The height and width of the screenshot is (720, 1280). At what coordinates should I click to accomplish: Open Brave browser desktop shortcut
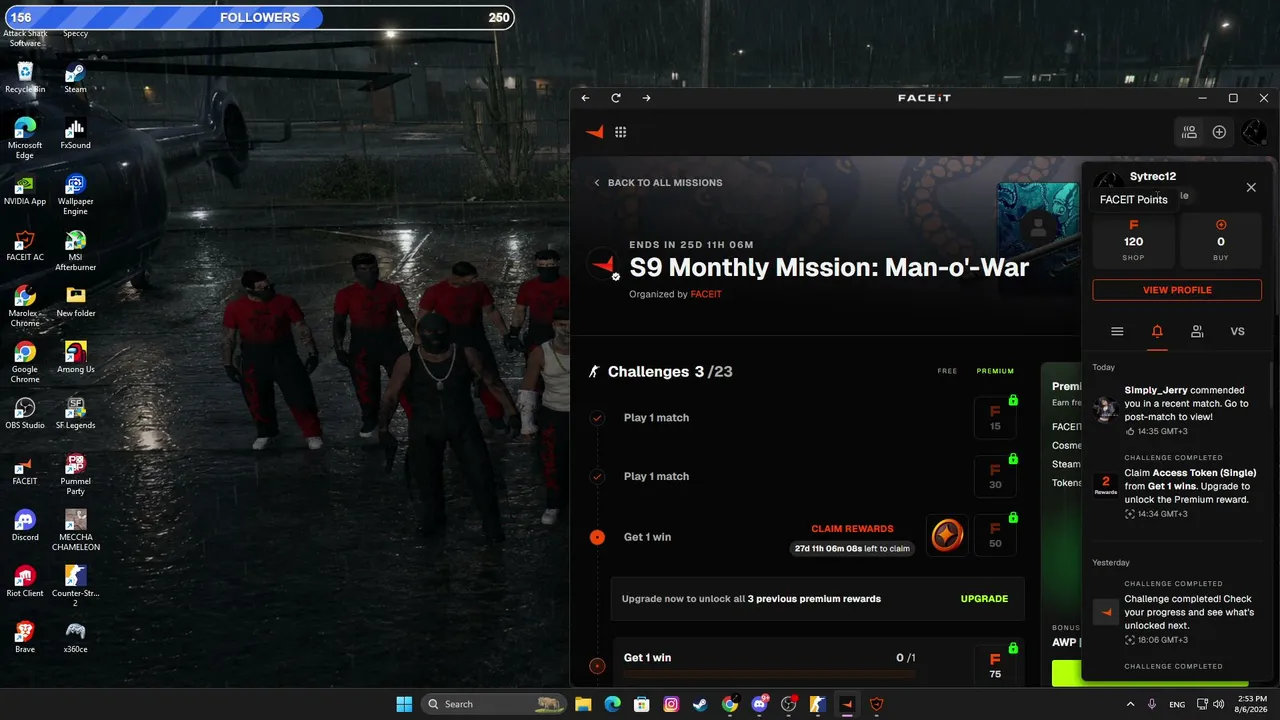pos(25,638)
